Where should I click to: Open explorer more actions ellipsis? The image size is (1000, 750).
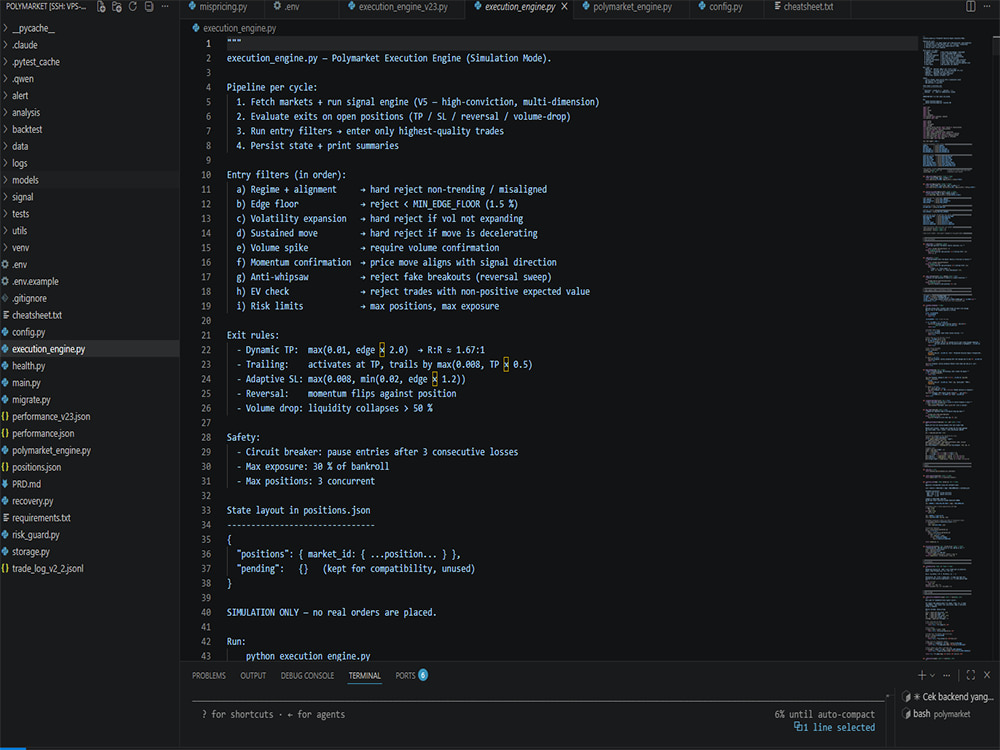[165, 6]
